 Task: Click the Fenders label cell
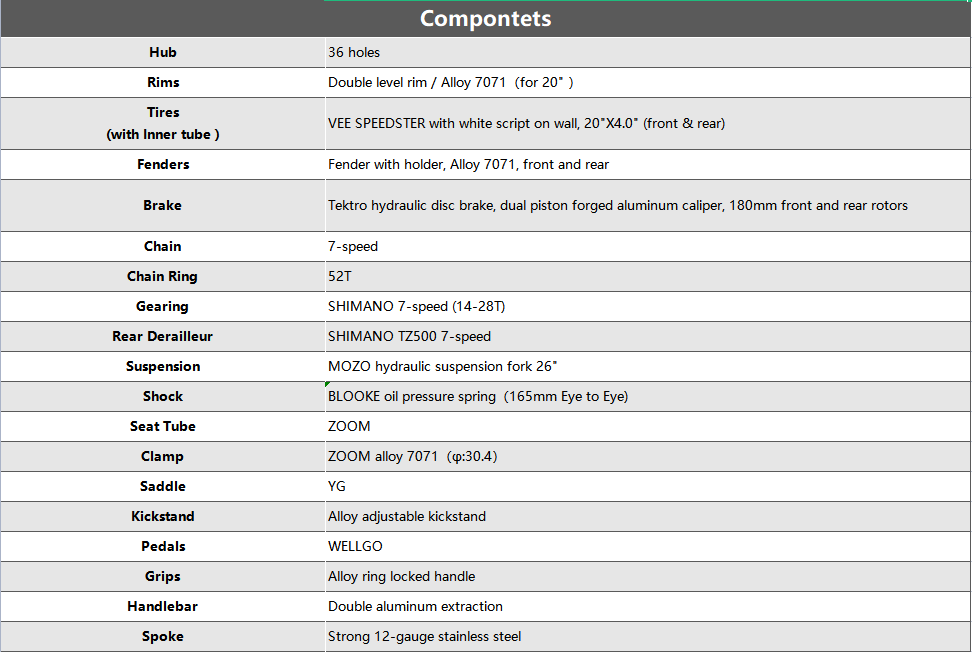(x=162, y=164)
